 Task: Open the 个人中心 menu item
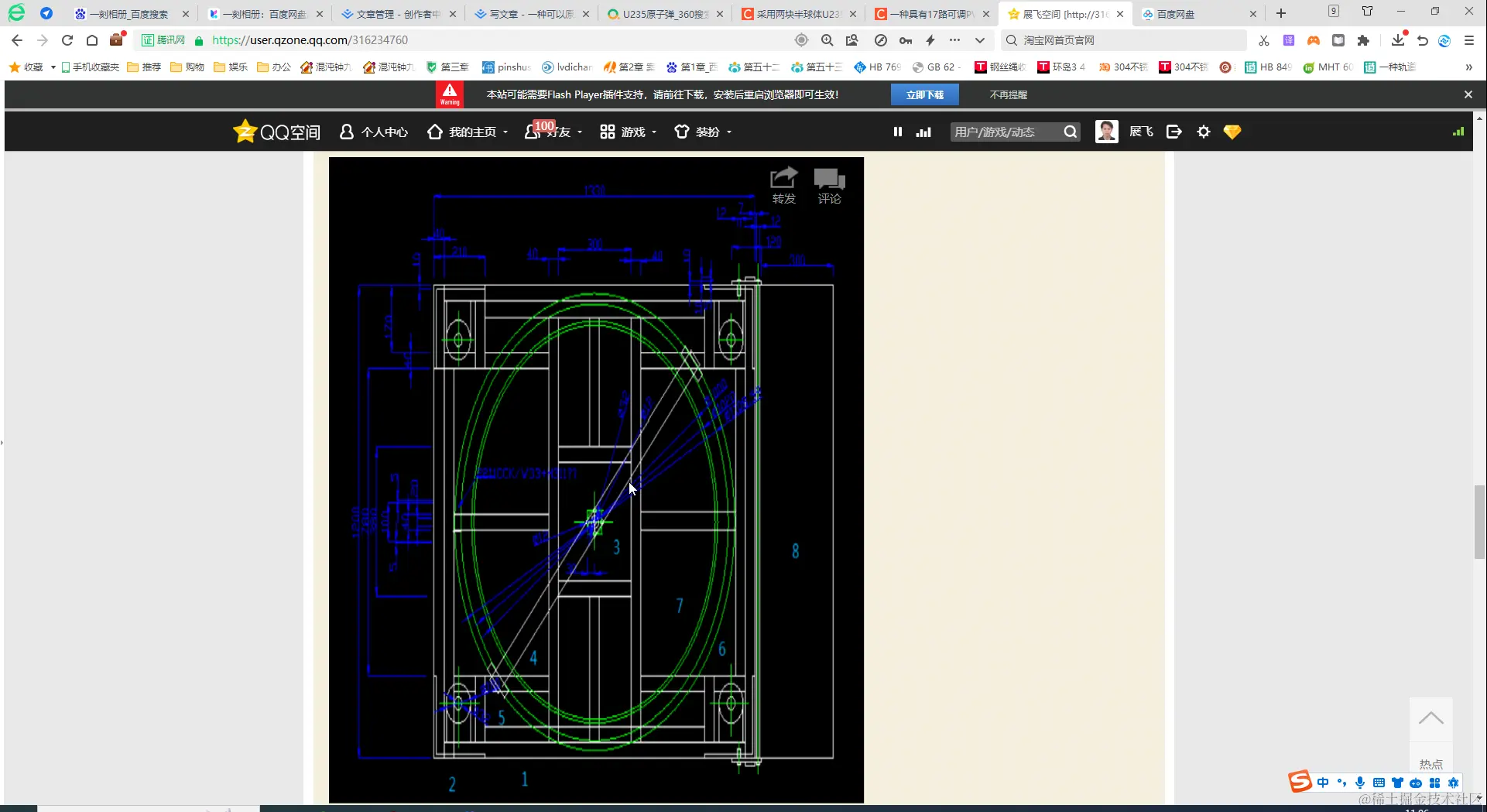click(374, 132)
